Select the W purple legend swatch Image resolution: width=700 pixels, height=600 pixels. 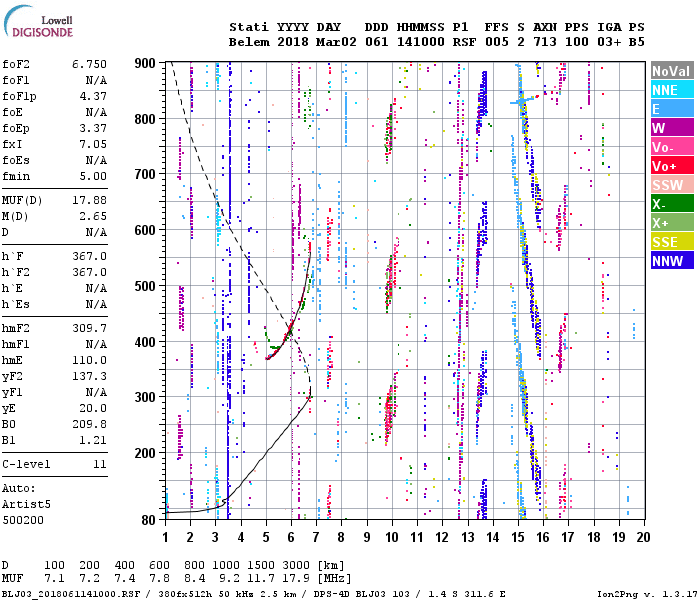click(x=672, y=128)
